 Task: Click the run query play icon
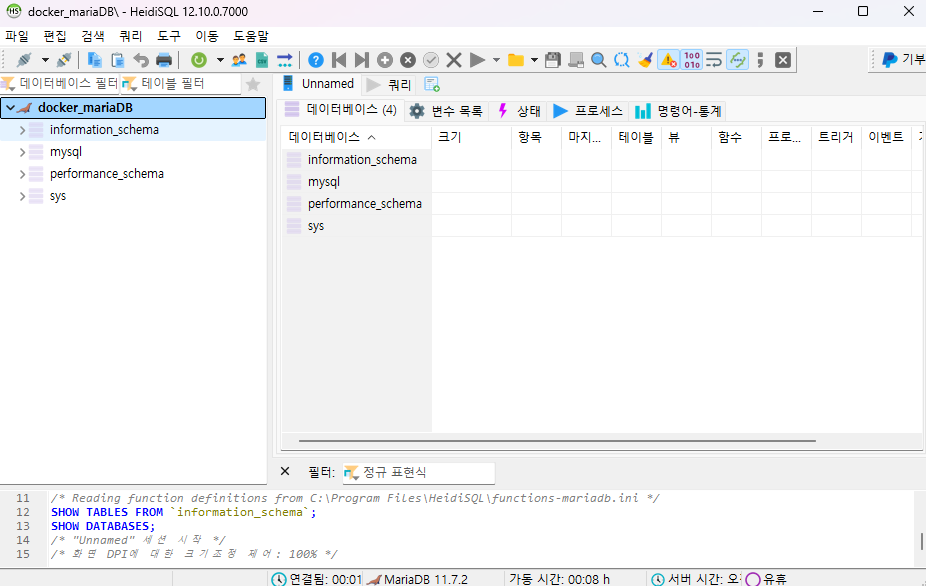coord(477,60)
